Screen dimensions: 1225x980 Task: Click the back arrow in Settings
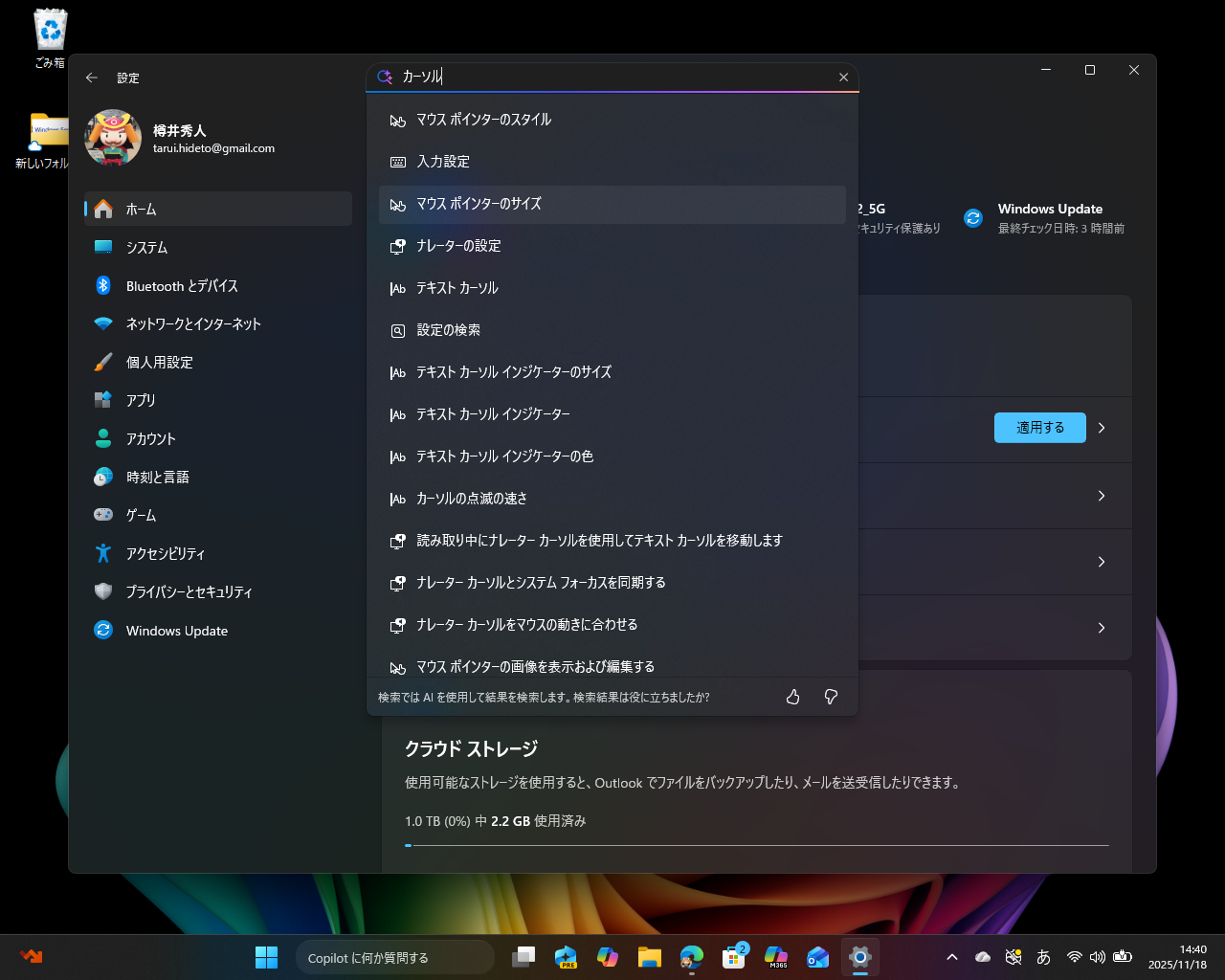pyautogui.click(x=92, y=78)
